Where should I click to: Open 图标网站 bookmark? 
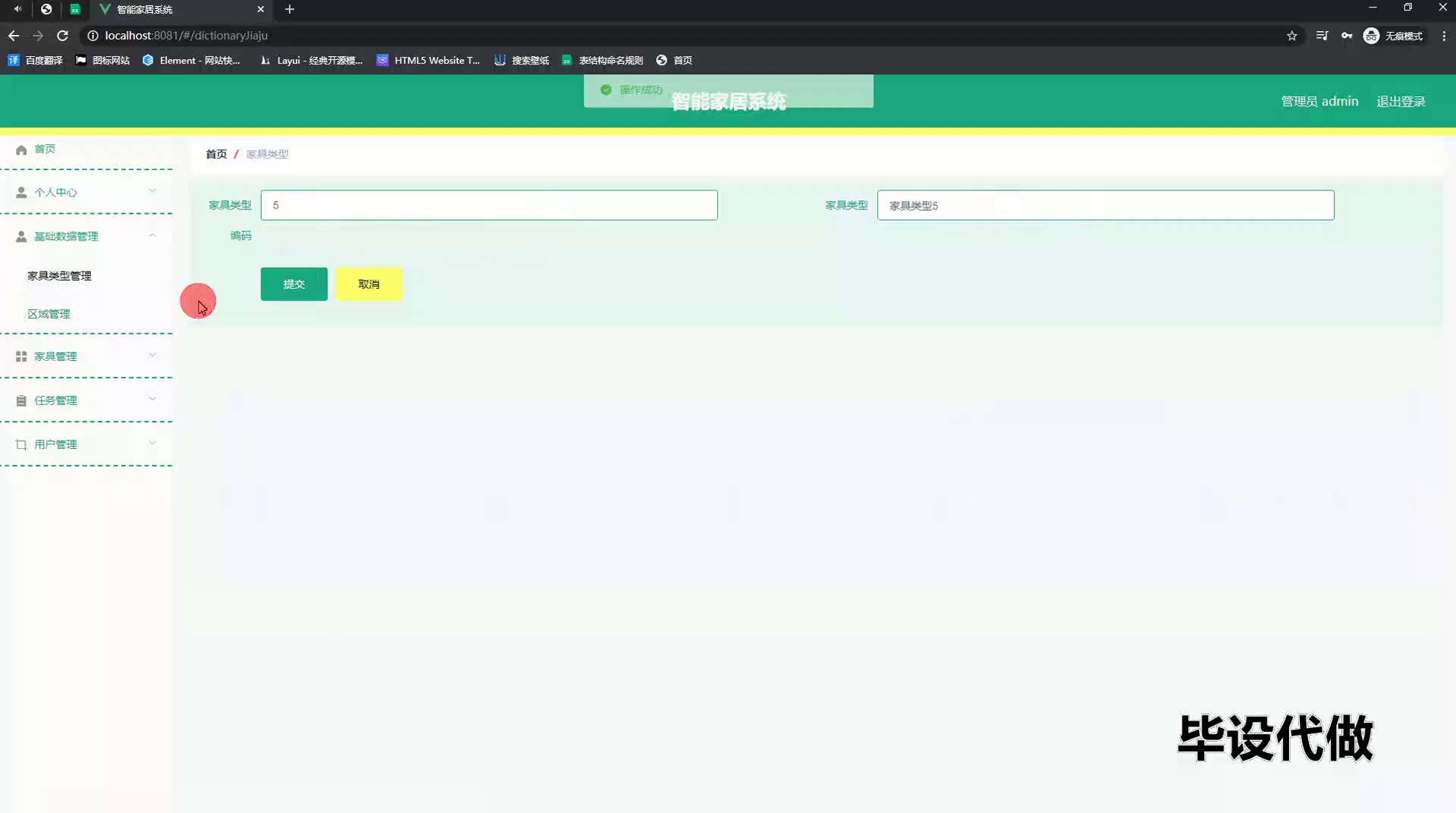click(102, 60)
